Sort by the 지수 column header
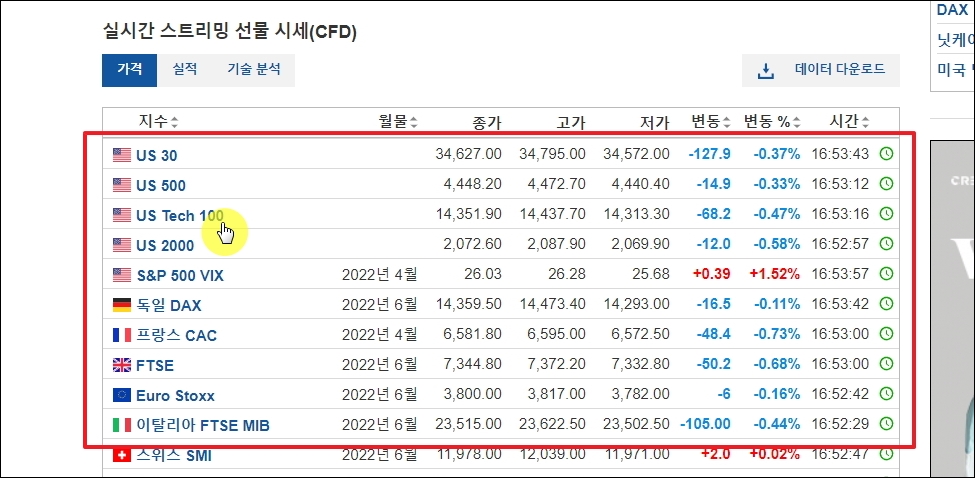This screenshot has width=975, height=478. [158, 122]
